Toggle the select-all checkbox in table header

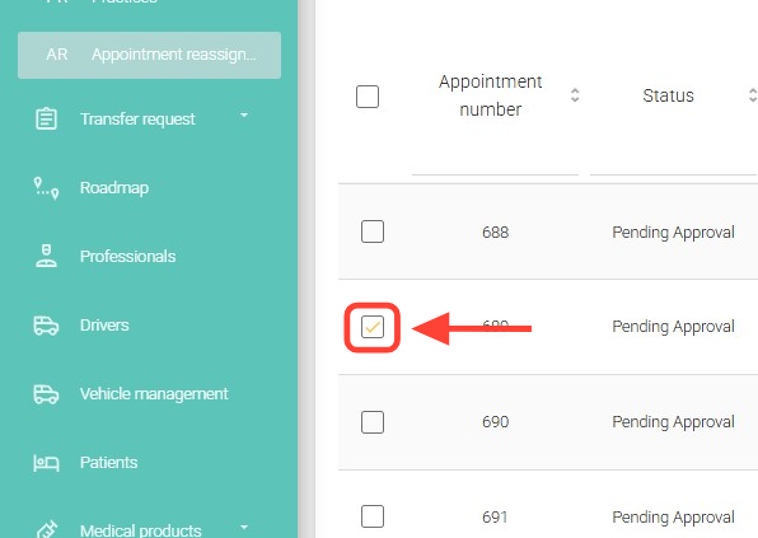pos(368,96)
